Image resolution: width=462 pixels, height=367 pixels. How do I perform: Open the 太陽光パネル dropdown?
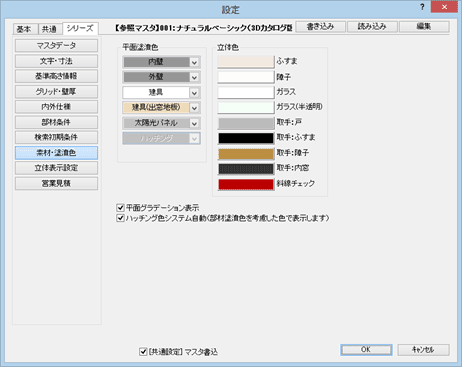pos(194,123)
